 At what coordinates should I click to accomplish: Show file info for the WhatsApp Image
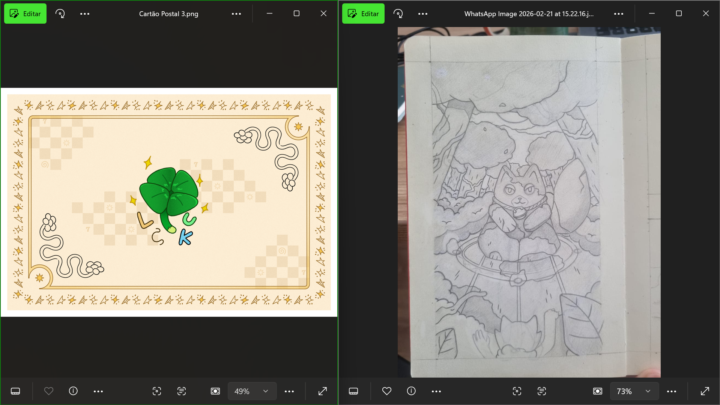(x=411, y=391)
